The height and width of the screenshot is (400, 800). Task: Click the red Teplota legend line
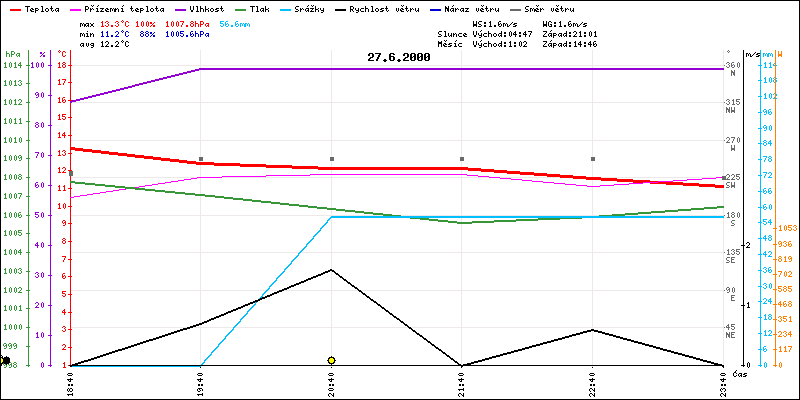tap(13, 8)
